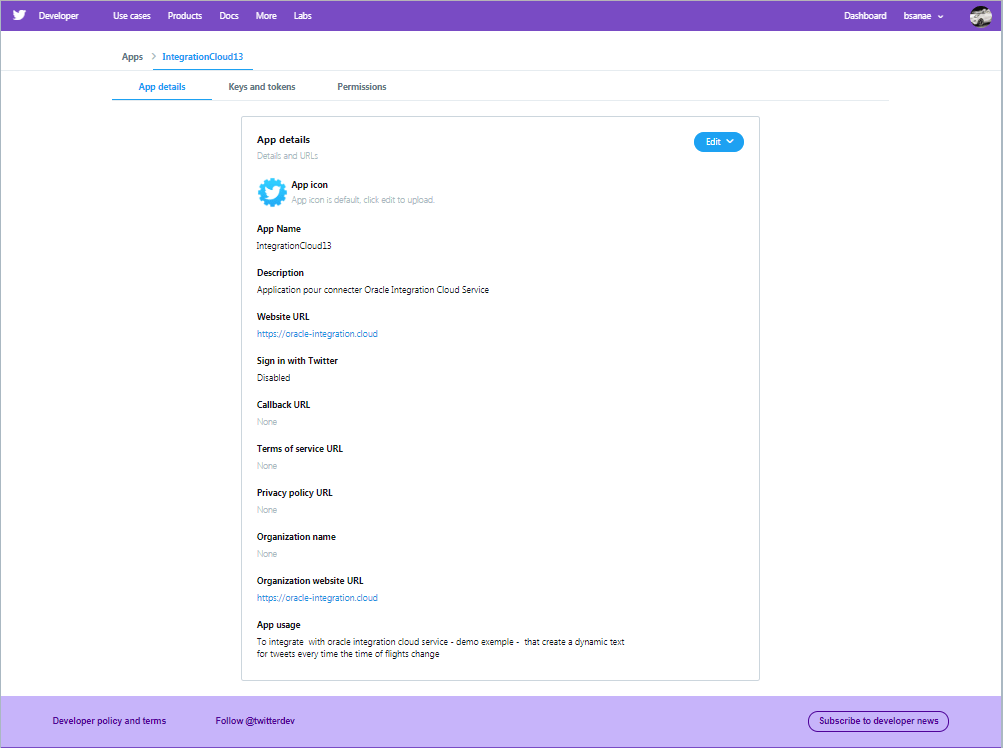The height and width of the screenshot is (748, 1003).
Task: Click the default Twitter app icon
Action: tap(271, 191)
